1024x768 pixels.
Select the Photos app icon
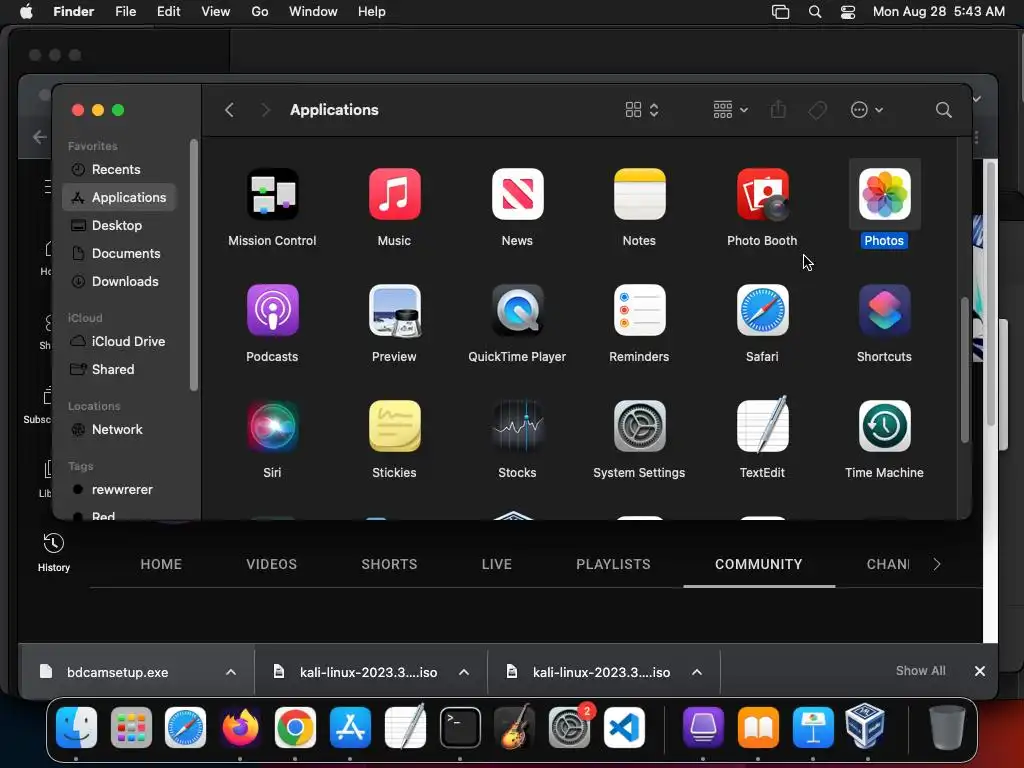[x=884, y=194]
